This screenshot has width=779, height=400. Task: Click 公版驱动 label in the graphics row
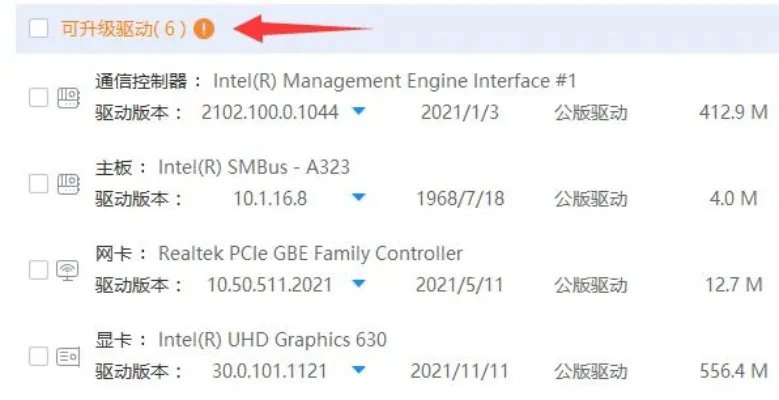[x=591, y=371]
